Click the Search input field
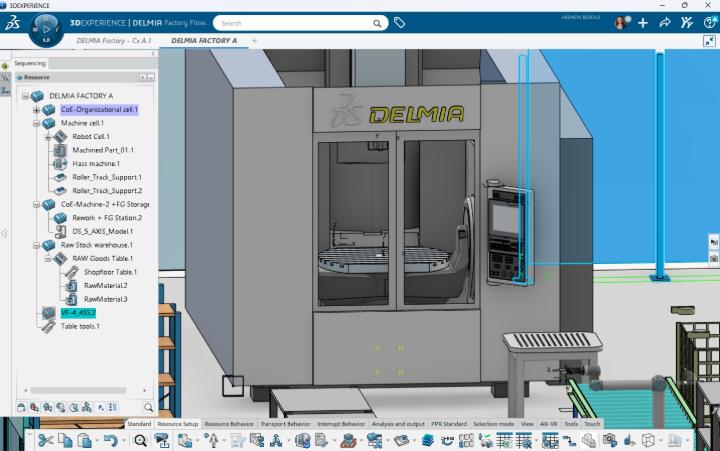The image size is (720, 451). [300, 22]
